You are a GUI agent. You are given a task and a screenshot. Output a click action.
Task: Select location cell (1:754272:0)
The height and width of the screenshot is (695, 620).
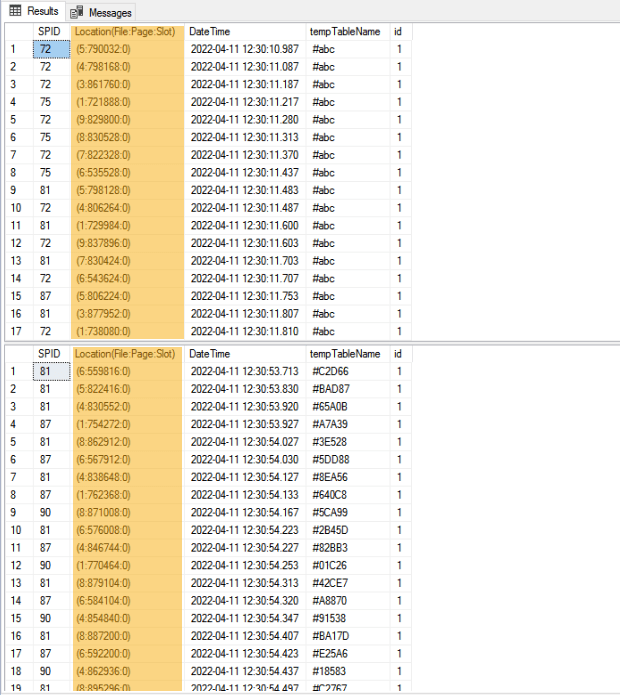coord(127,424)
